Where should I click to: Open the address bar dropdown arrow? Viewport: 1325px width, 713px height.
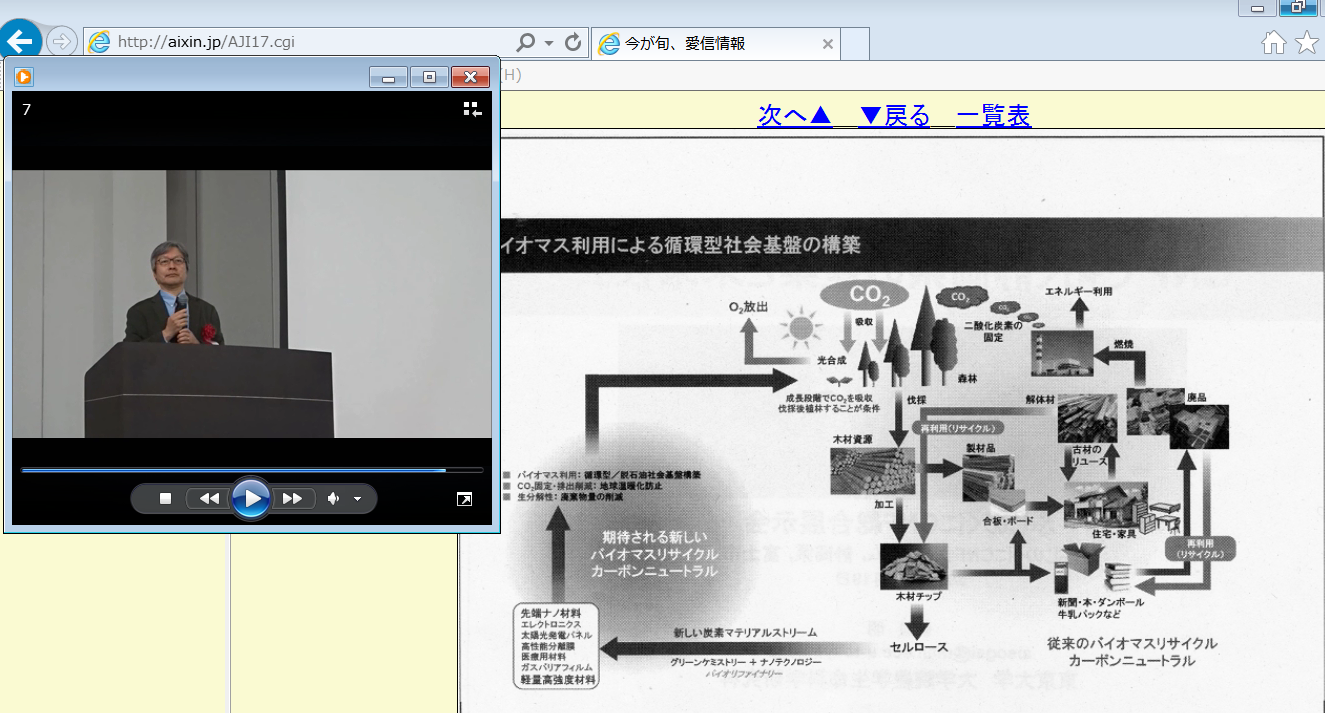click(549, 43)
